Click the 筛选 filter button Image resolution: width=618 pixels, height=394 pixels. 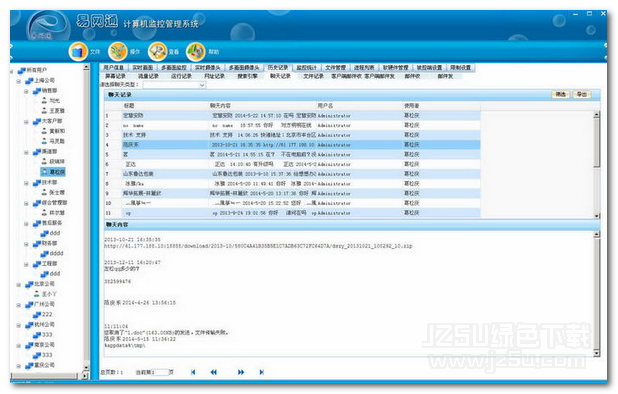[x=560, y=94]
